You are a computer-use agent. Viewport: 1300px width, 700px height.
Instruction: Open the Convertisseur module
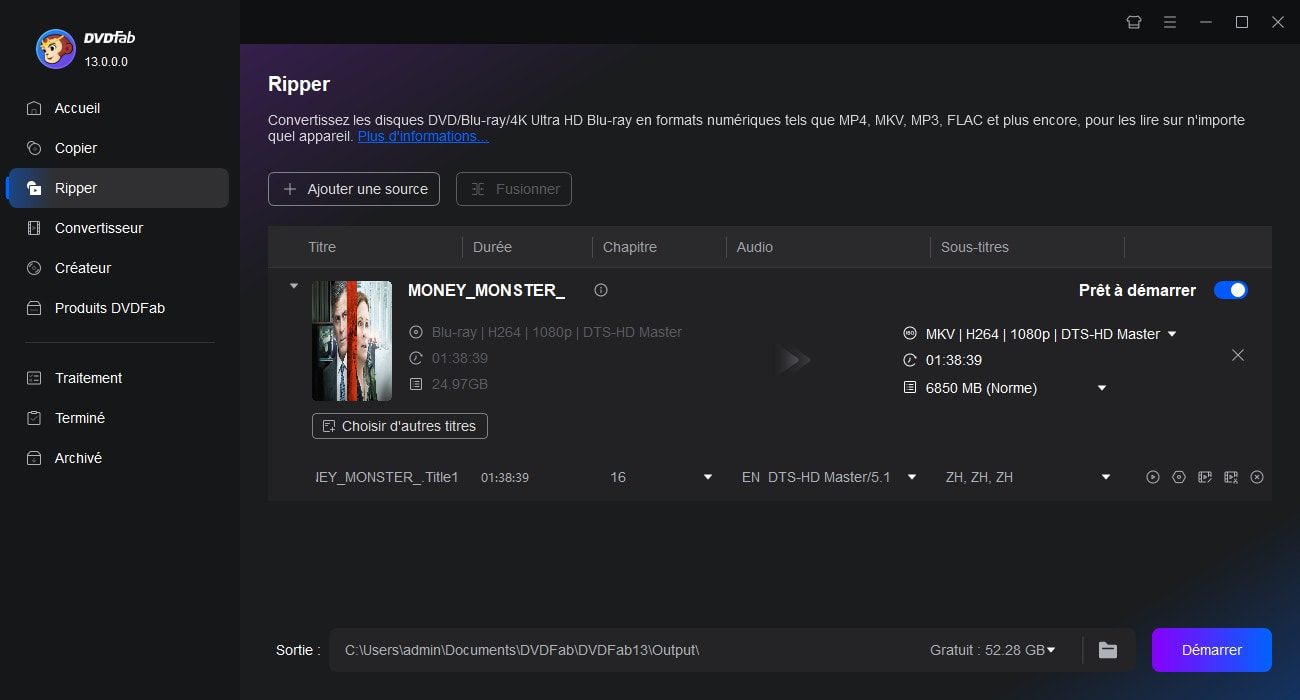119,228
